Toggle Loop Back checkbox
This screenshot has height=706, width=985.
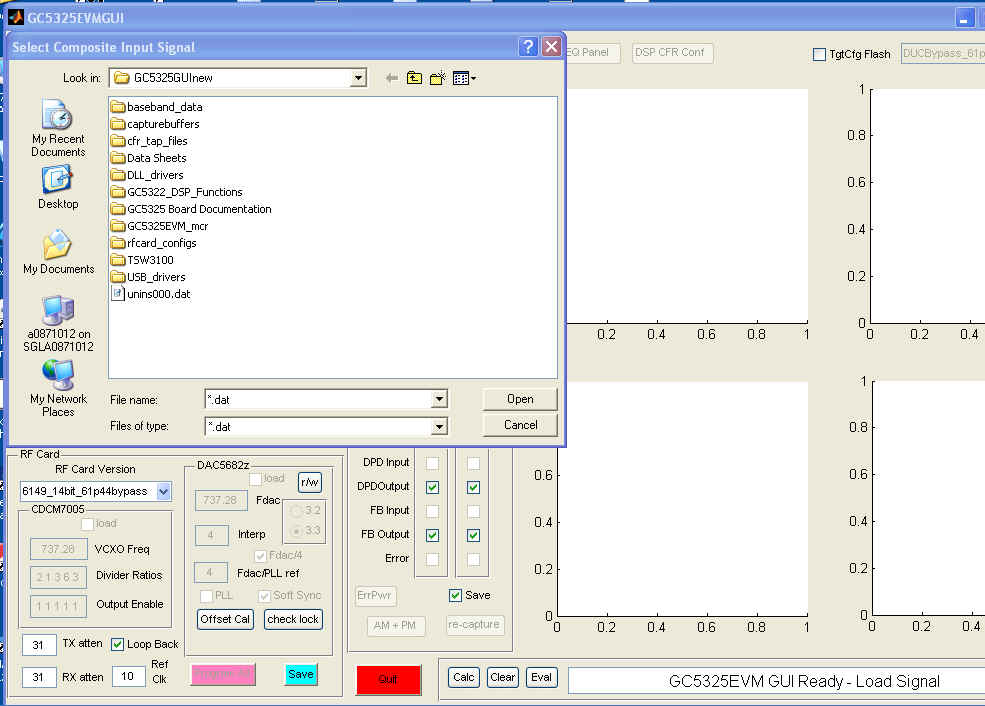tap(117, 644)
